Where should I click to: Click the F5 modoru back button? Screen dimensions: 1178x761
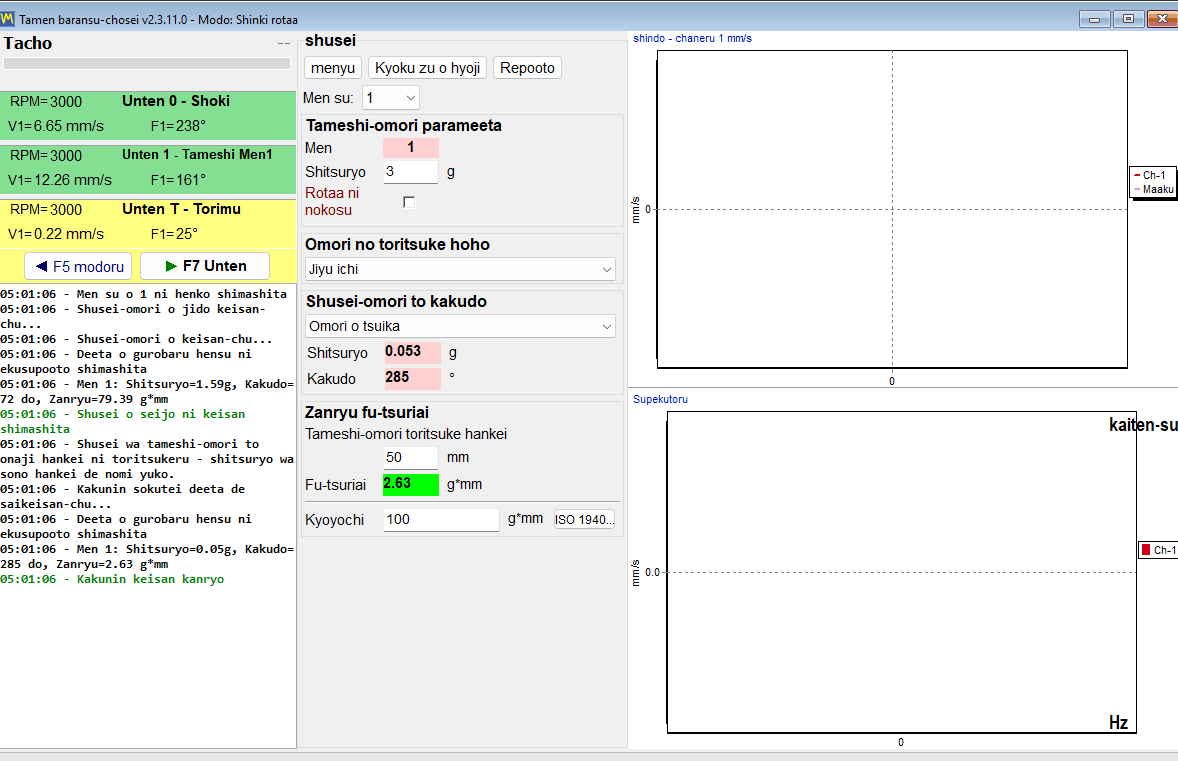pos(79,267)
